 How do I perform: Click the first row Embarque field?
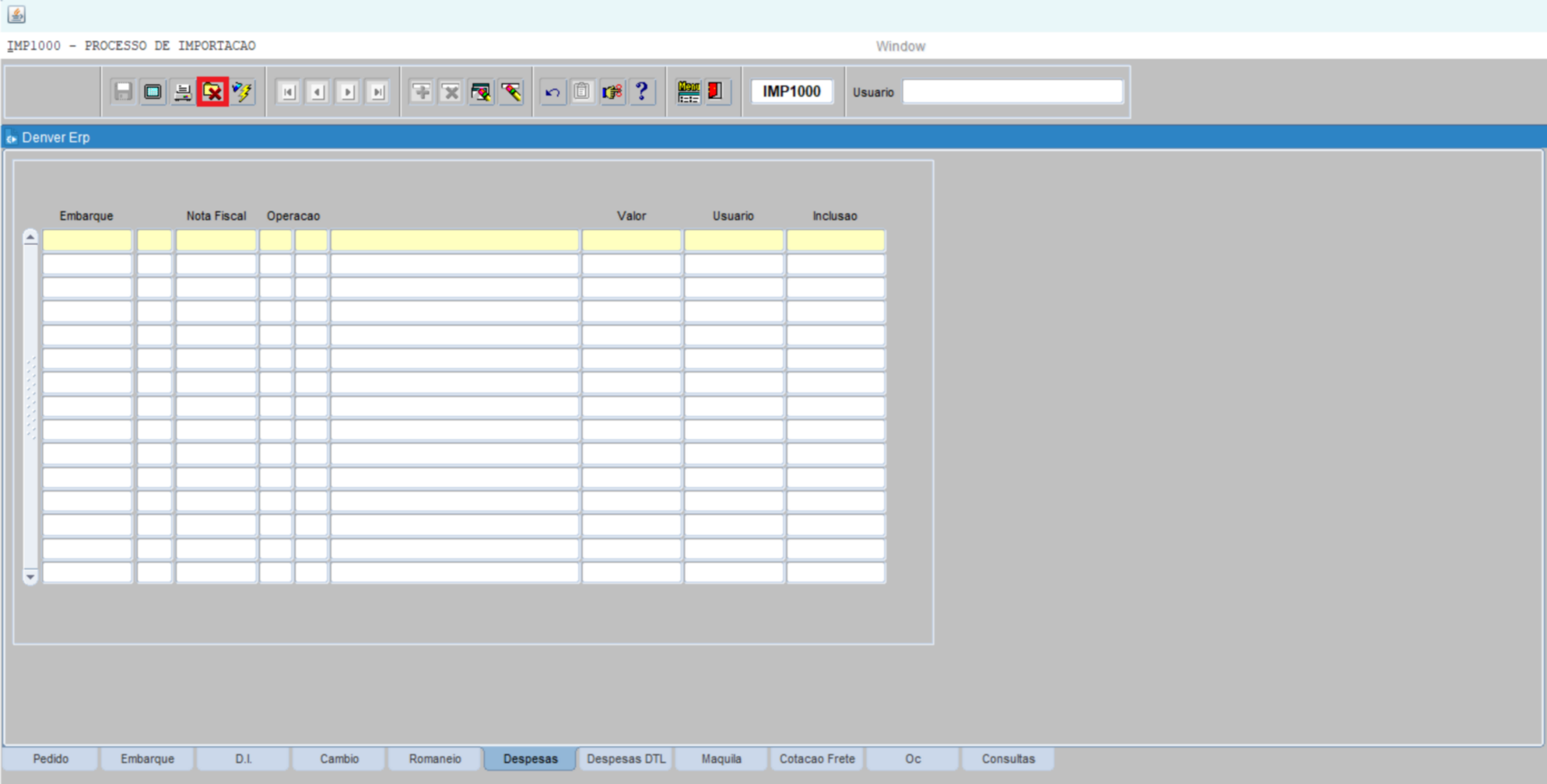[x=87, y=241]
